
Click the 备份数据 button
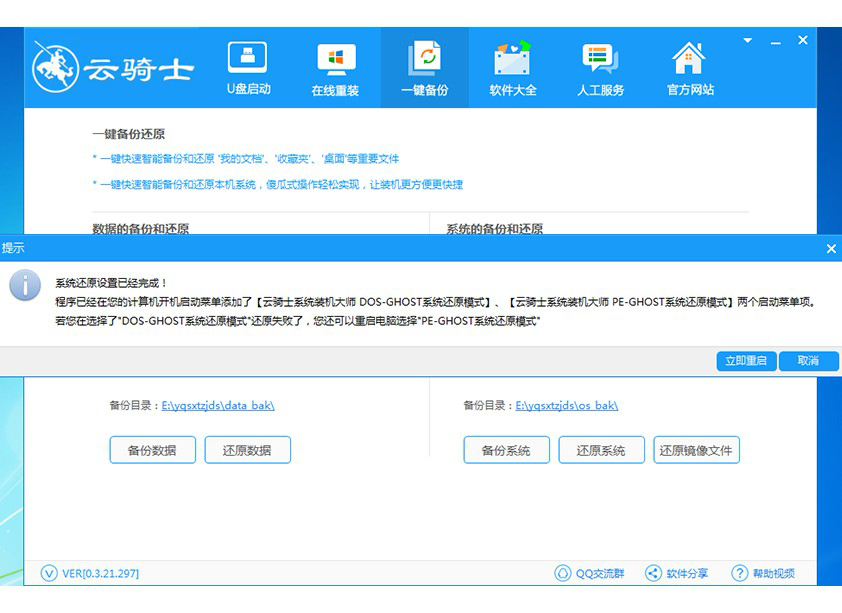(153, 450)
